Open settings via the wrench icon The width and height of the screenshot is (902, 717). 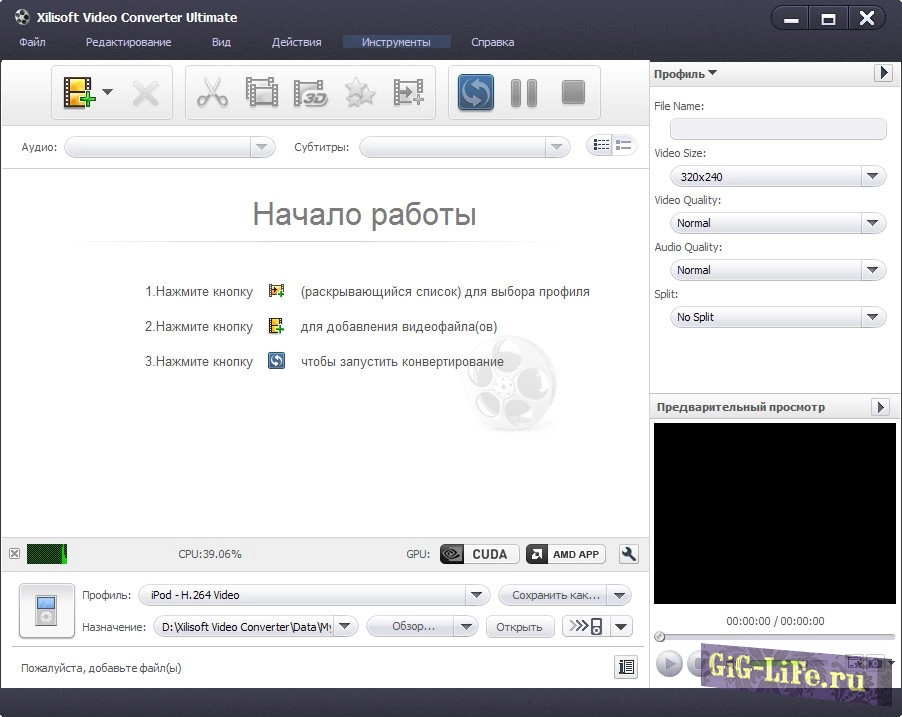point(629,554)
